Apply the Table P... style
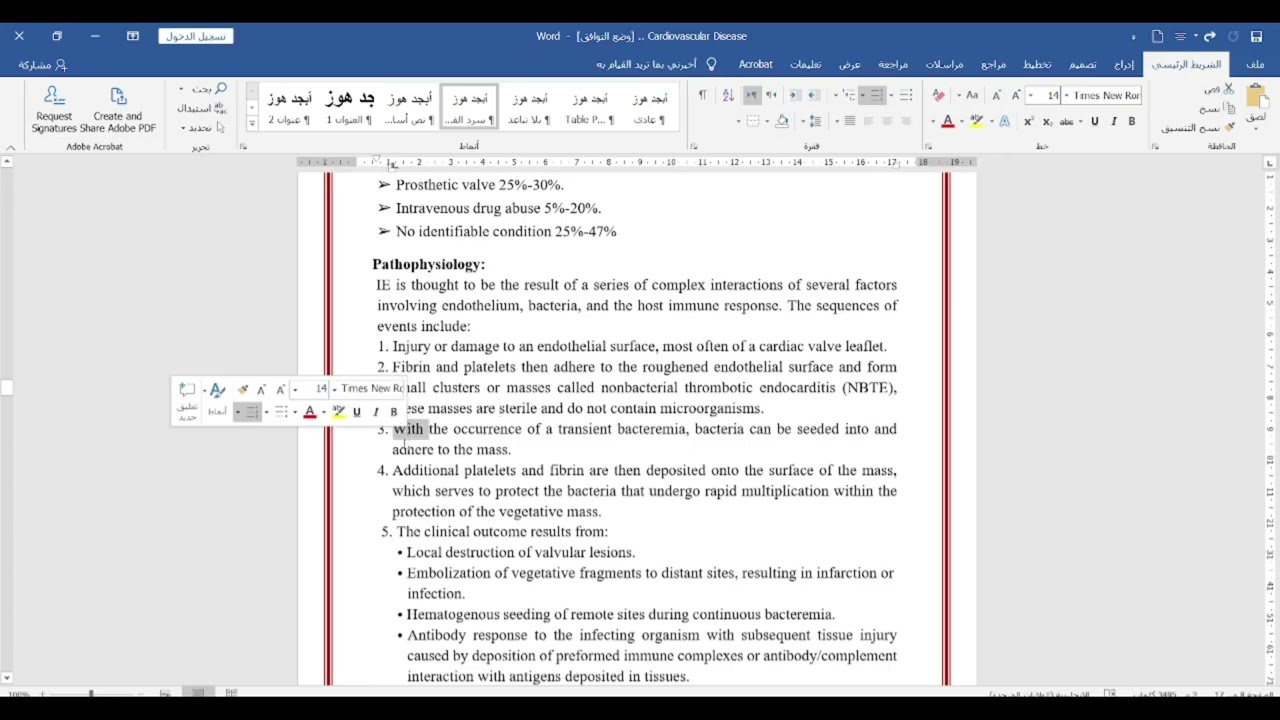The width and height of the screenshot is (1280, 720). [x=589, y=108]
